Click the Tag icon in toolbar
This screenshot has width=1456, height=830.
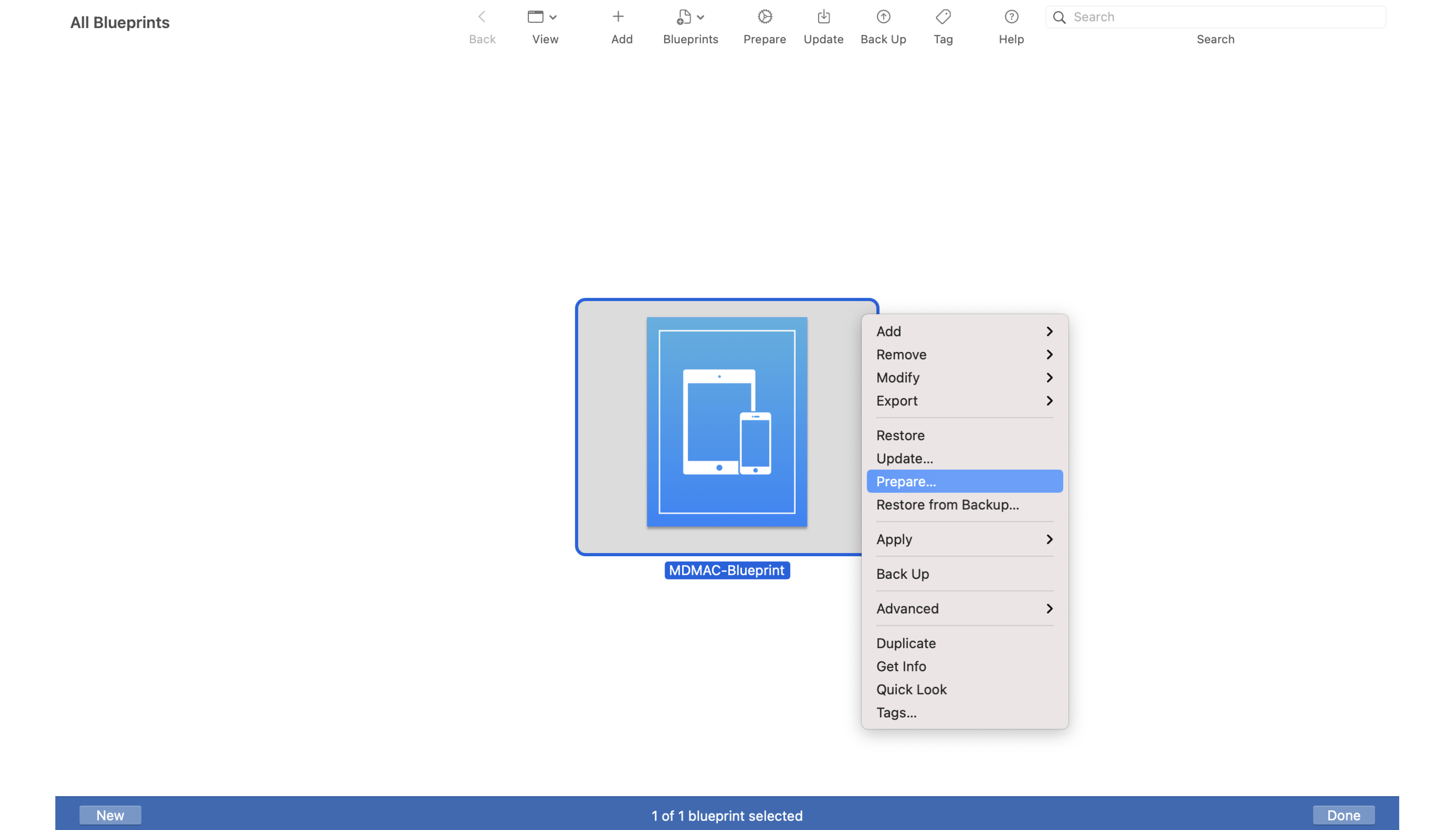click(942, 17)
